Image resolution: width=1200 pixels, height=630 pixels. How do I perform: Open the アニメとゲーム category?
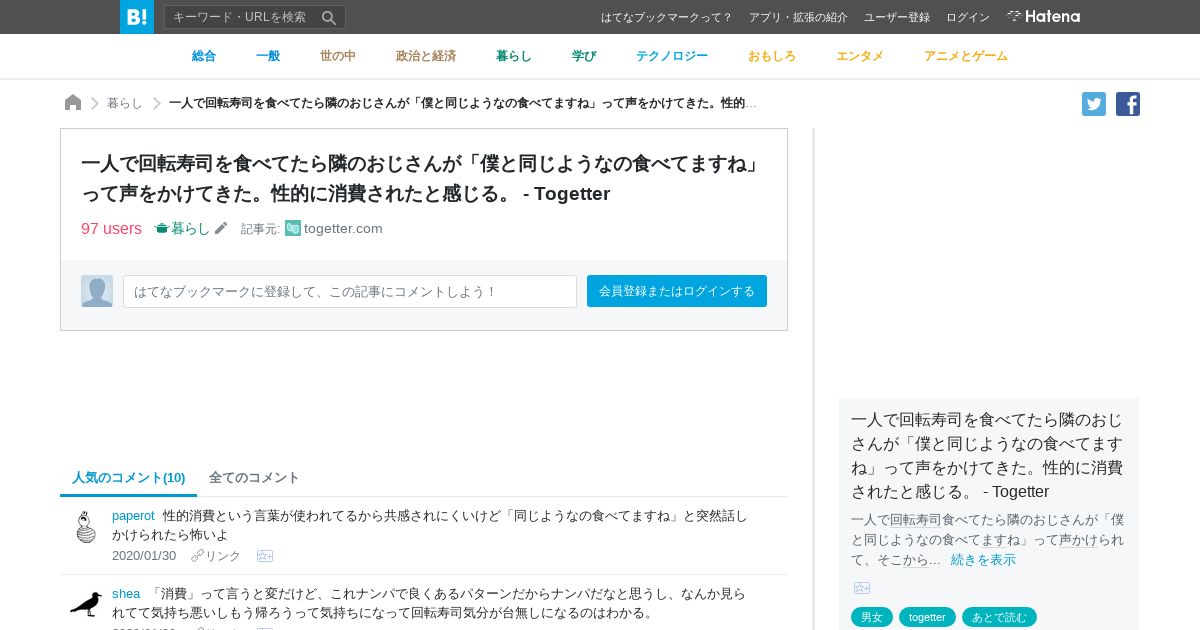tap(966, 56)
